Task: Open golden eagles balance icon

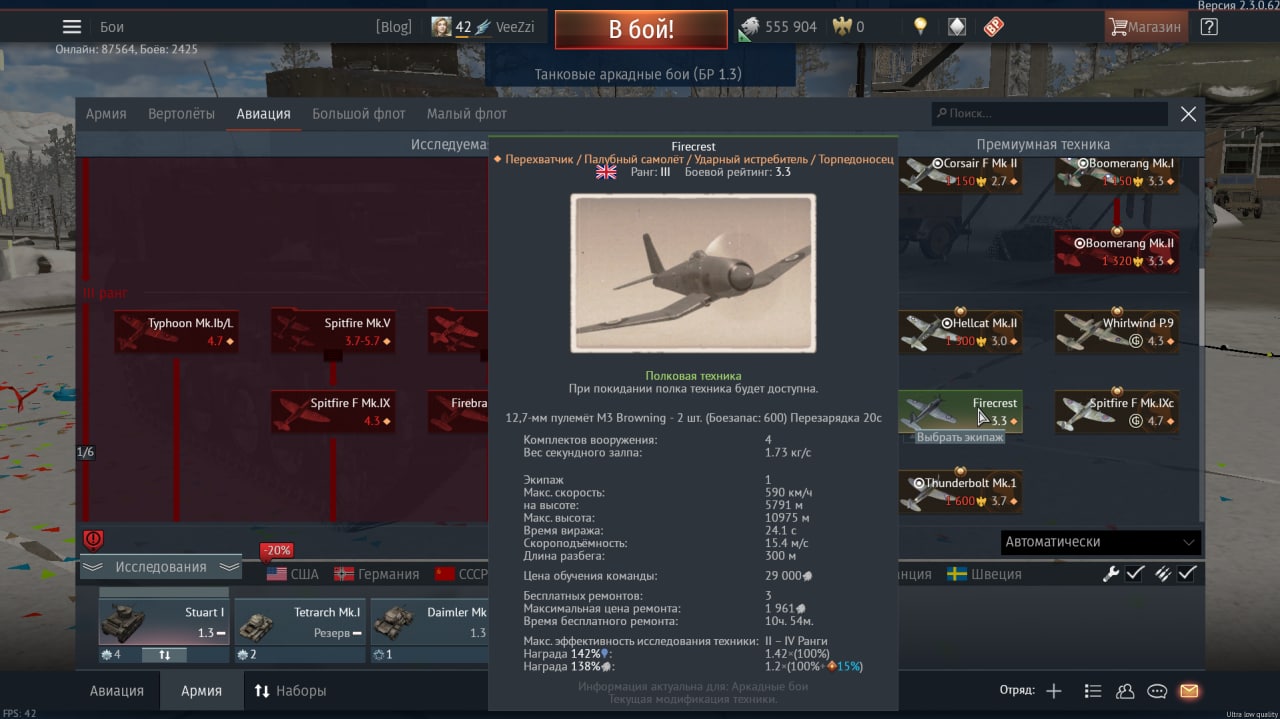Action: pyautogui.click(x=842, y=27)
